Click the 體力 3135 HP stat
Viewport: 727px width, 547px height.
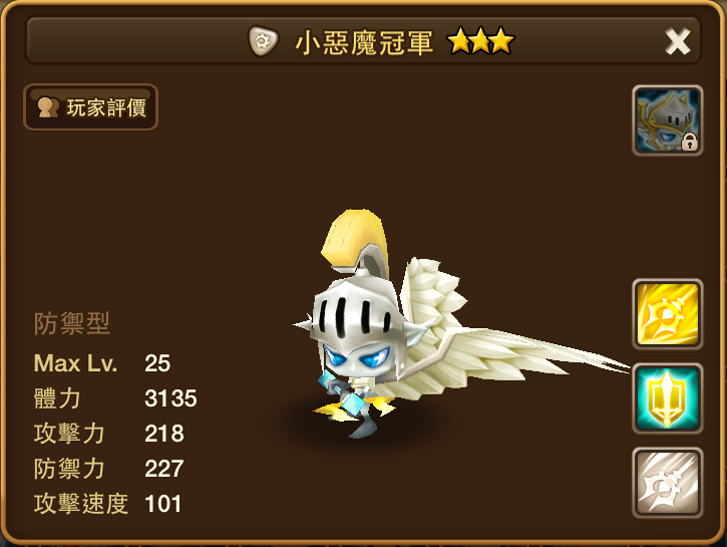pos(115,398)
